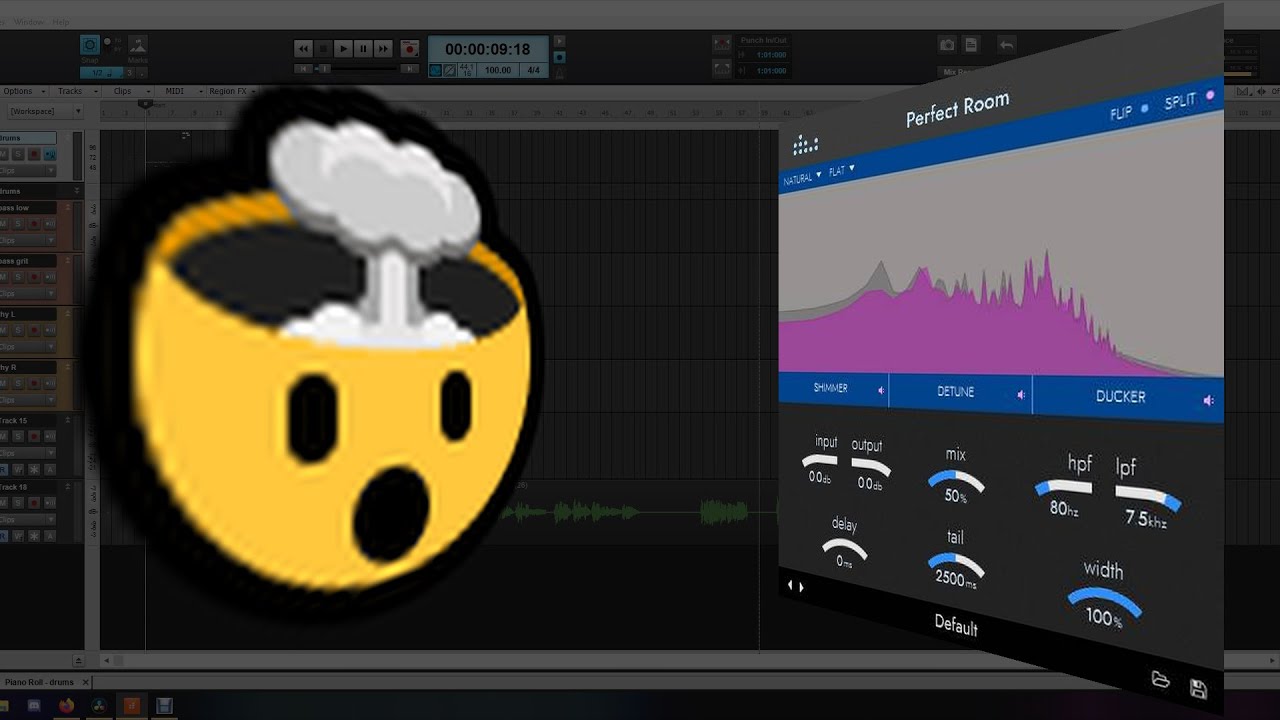Image resolution: width=1280 pixels, height=720 pixels.
Task: Adjust the mix 50% knob
Action: pos(956,480)
